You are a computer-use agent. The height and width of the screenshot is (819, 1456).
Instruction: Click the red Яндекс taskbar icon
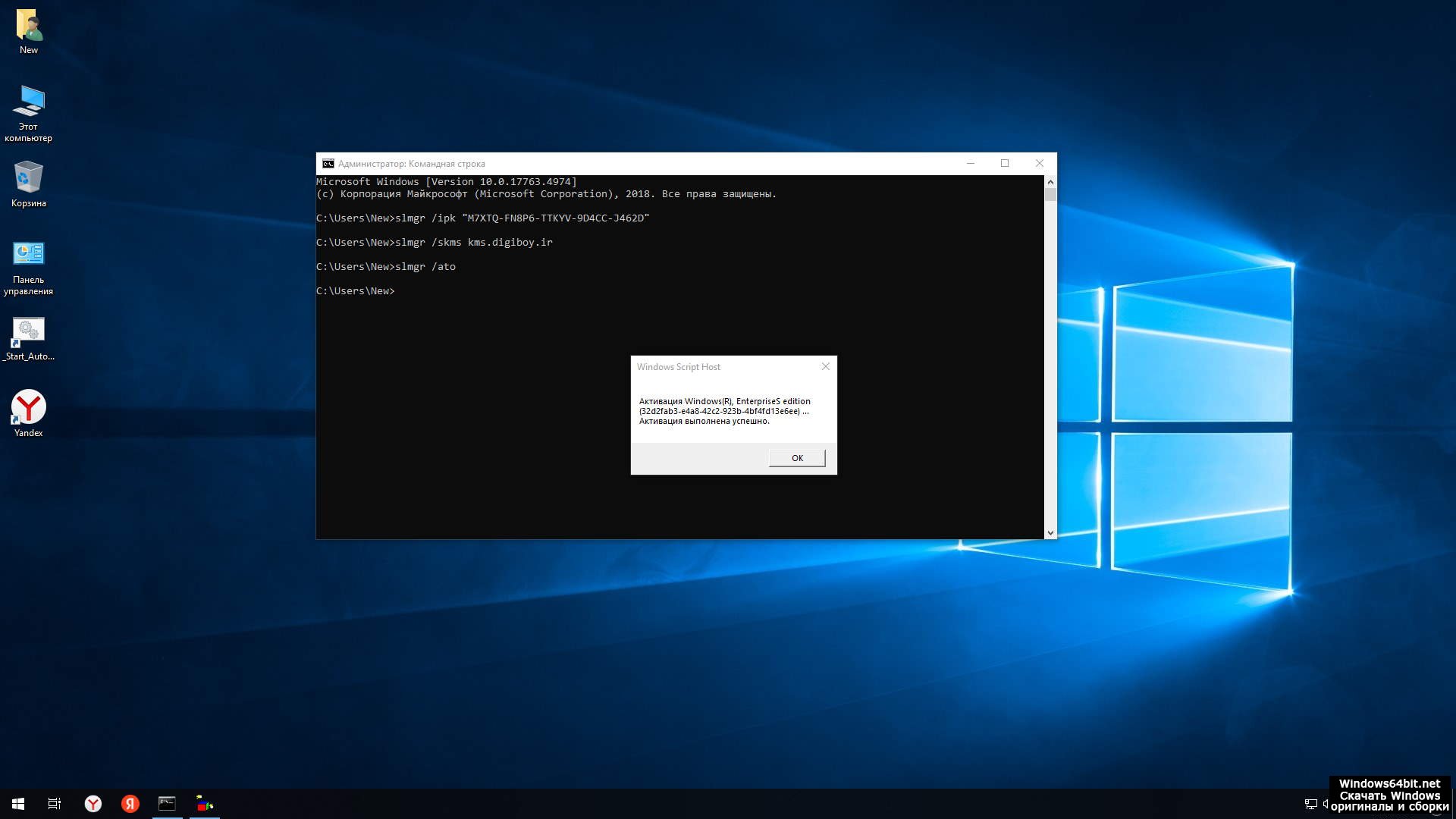click(x=130, y=804)
